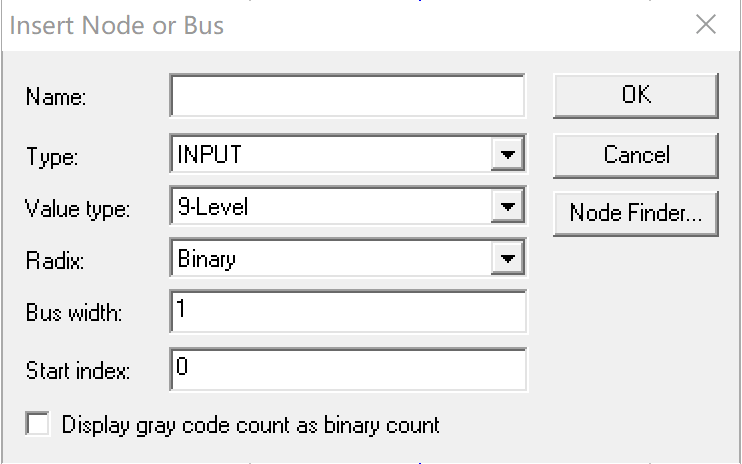Confirm the dialog with OK
This screenshot has height=464, width=742.
[636, 96]
